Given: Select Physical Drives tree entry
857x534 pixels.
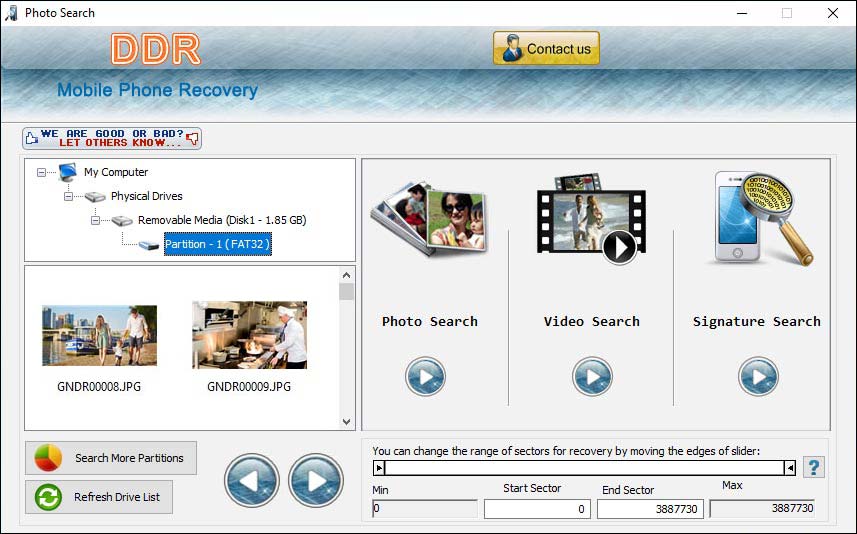Looking at the screenshot, I should (x=146, y=196).
